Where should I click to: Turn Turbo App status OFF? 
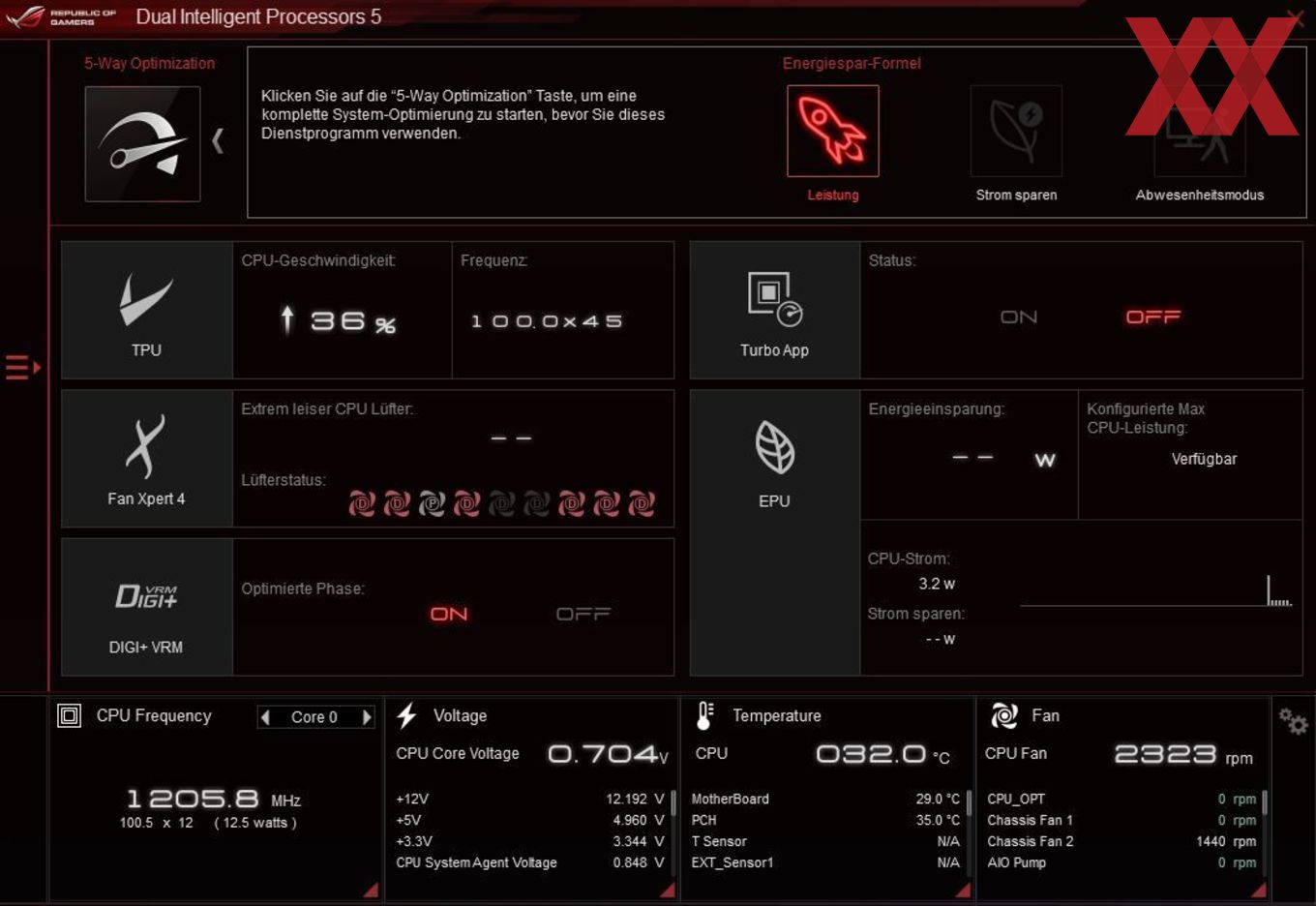coord(1153,317)
